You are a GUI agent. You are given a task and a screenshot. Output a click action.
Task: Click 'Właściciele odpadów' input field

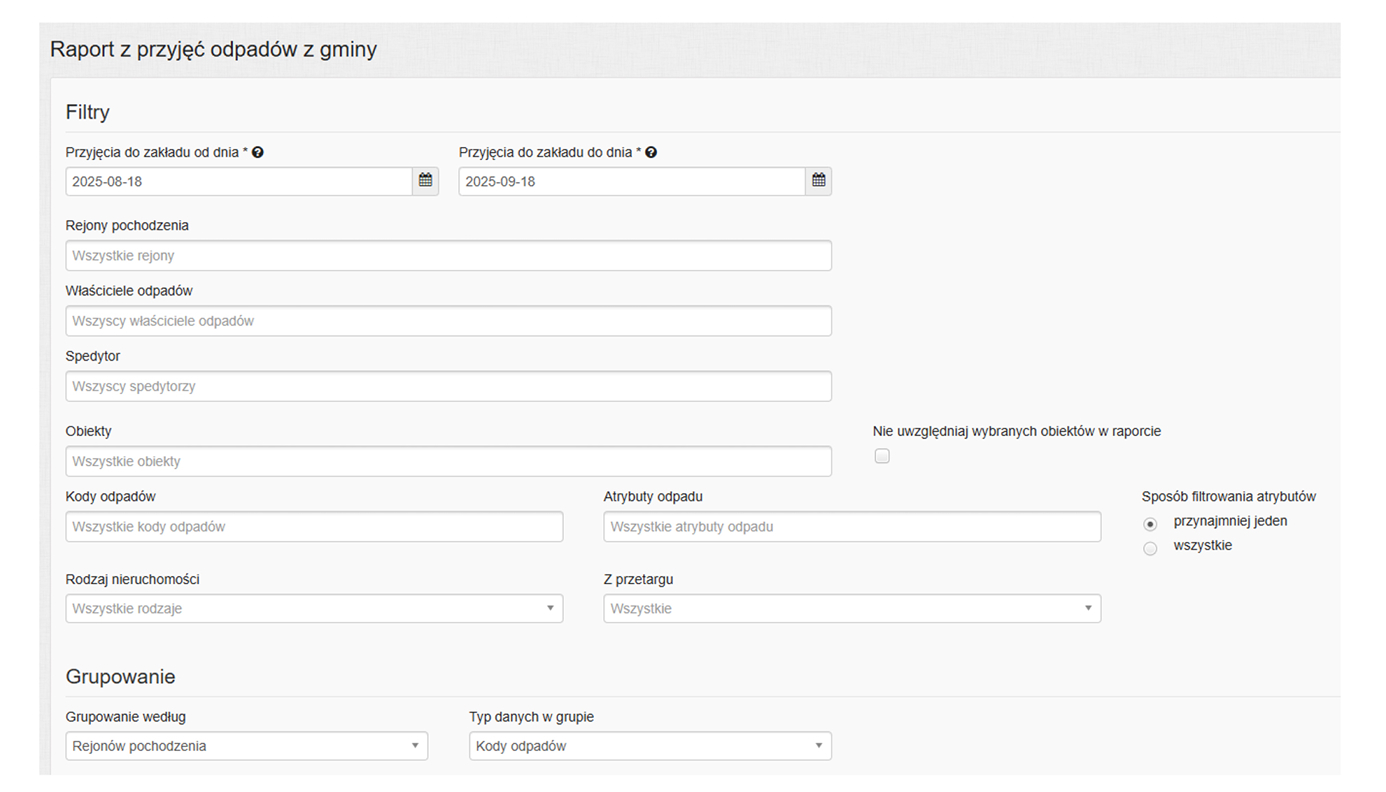(x=448, y=321)
